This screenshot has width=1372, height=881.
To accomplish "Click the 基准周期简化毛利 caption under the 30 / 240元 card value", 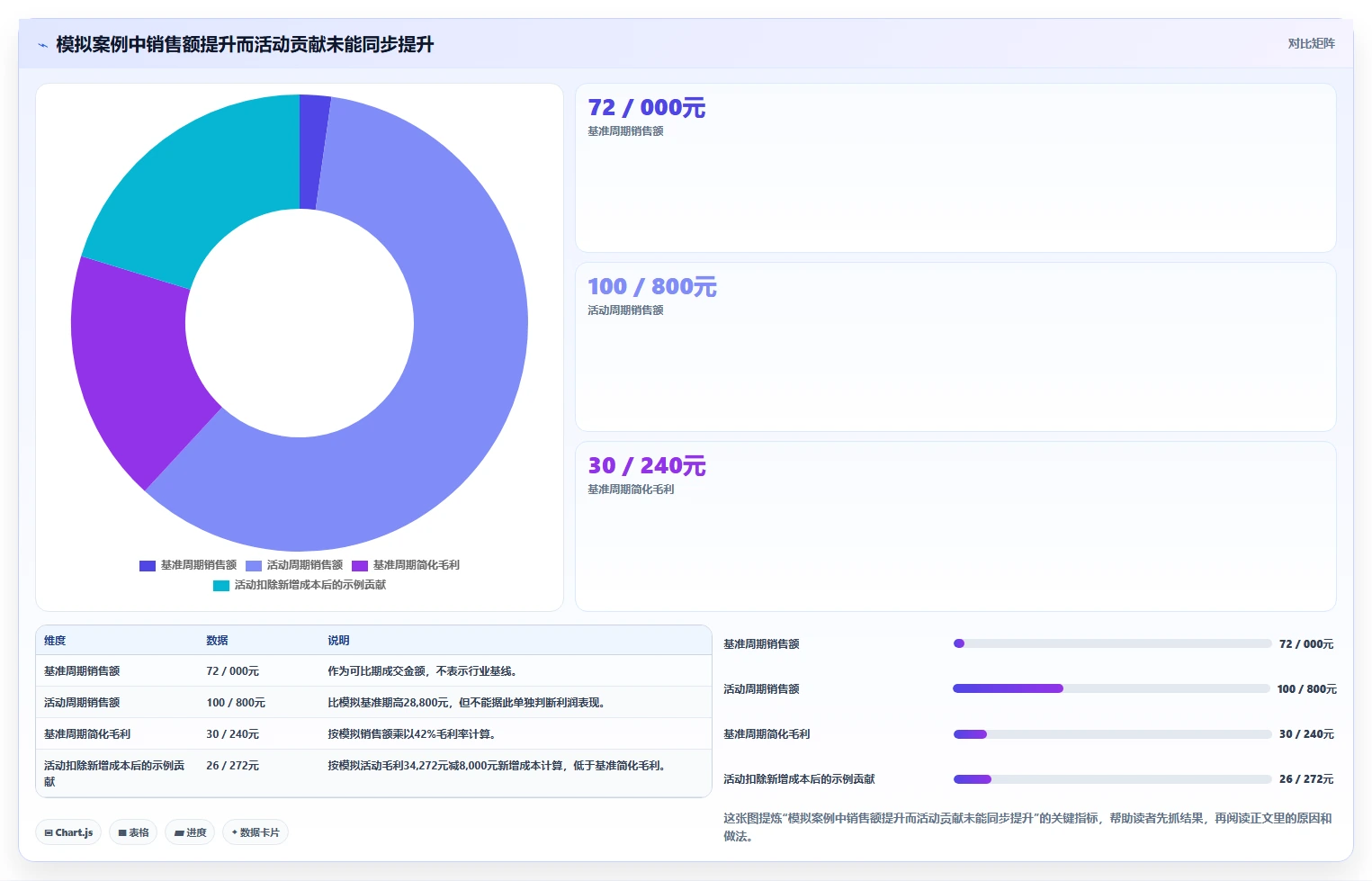I will [x=631, y=490].
